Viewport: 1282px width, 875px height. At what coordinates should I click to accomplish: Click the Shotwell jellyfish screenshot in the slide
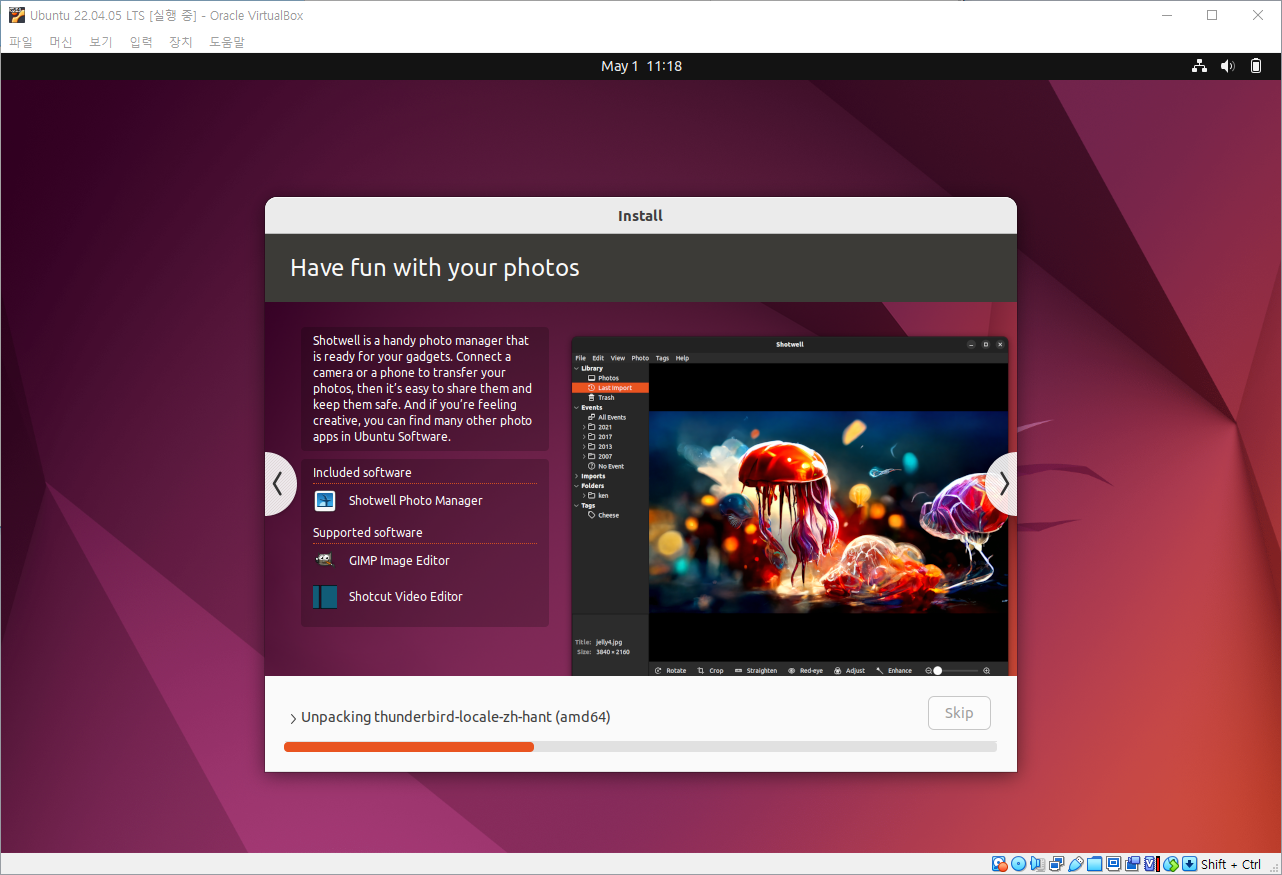[790, 506]
